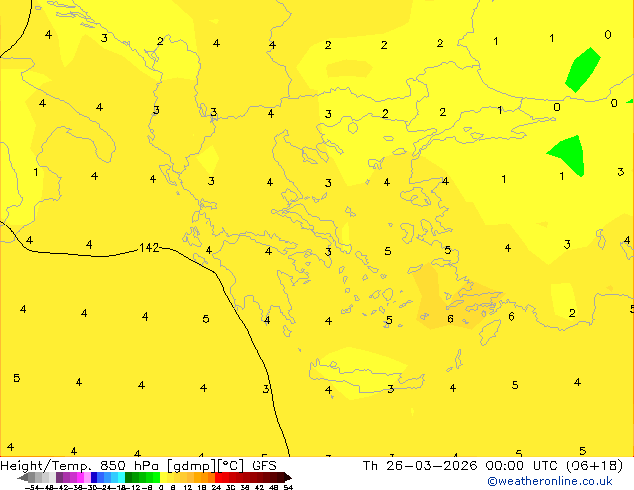Click the GFS model label
634x490 pixels.
coord(264,465)
